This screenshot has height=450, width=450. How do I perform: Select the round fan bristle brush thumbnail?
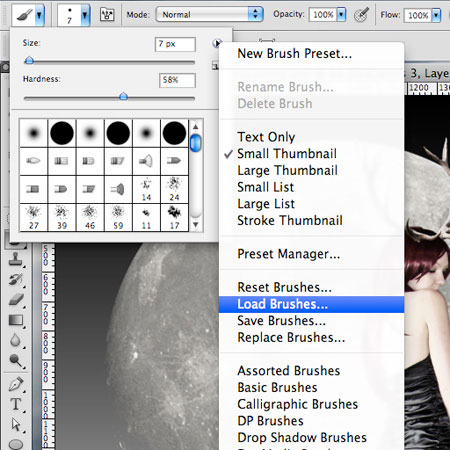tap(146, 161)
